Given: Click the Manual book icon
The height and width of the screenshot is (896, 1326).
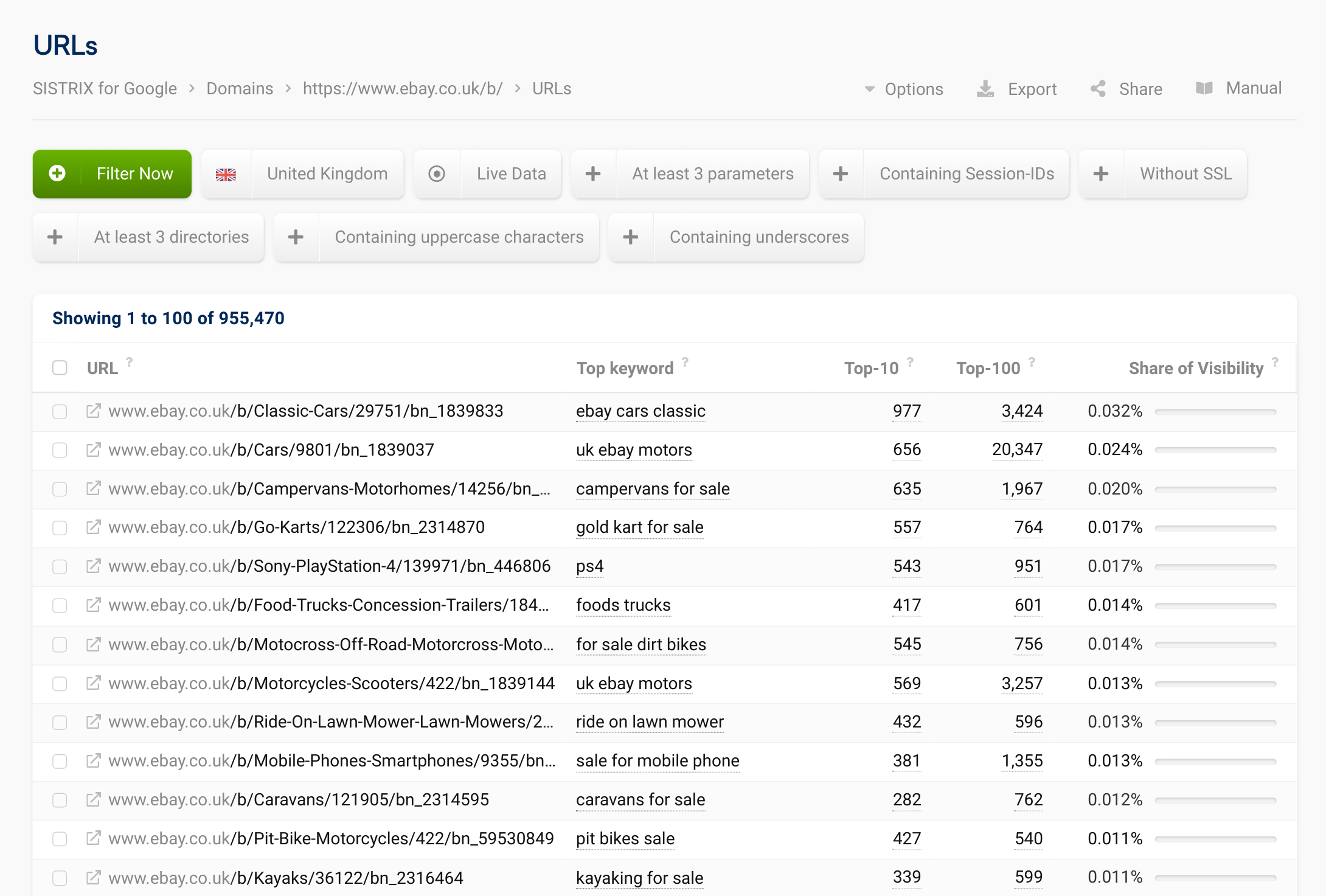Looking at the screenshot, I should click(x=1204, y=88).
